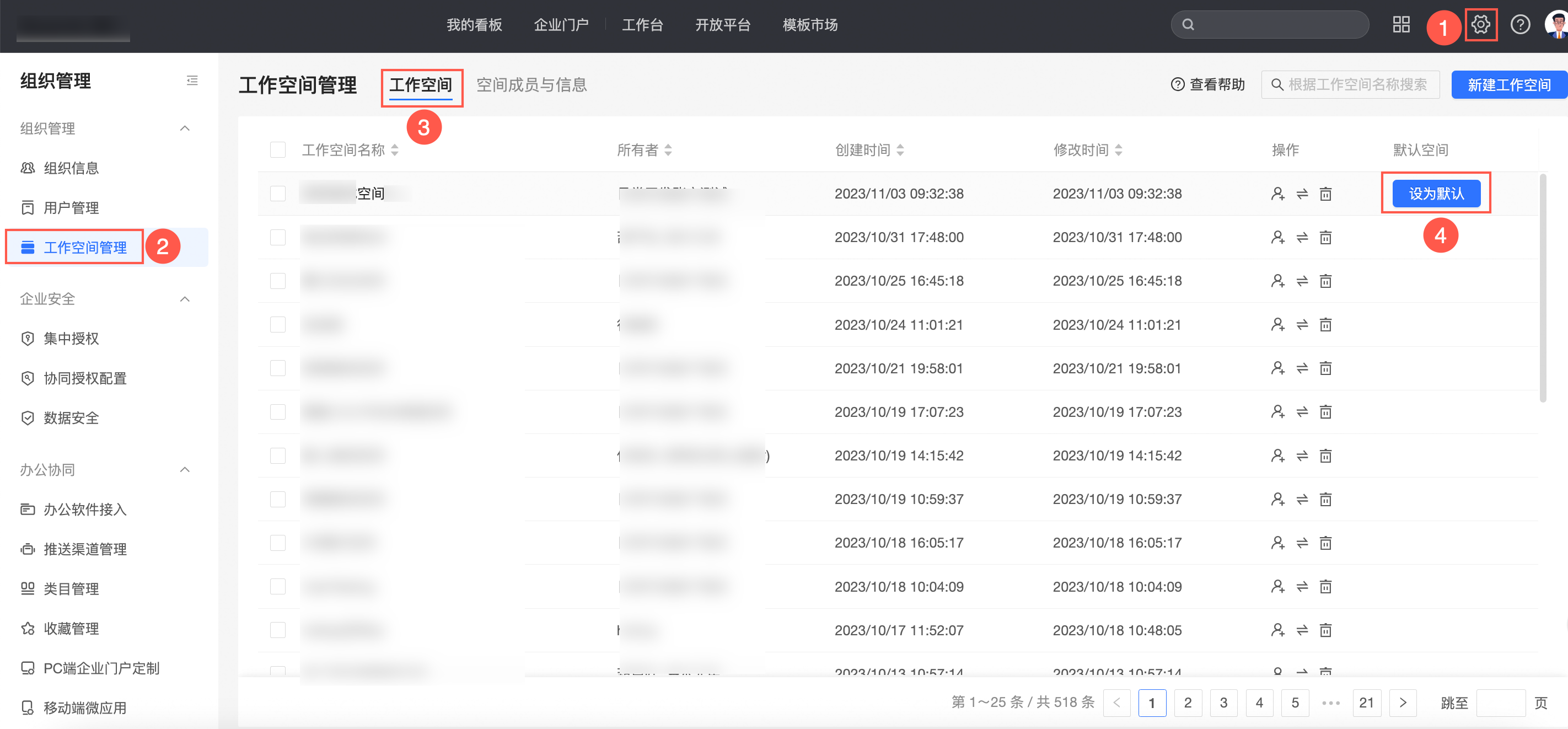
Task: Click user avatar in the top right
Action: tap(1557, 25)
